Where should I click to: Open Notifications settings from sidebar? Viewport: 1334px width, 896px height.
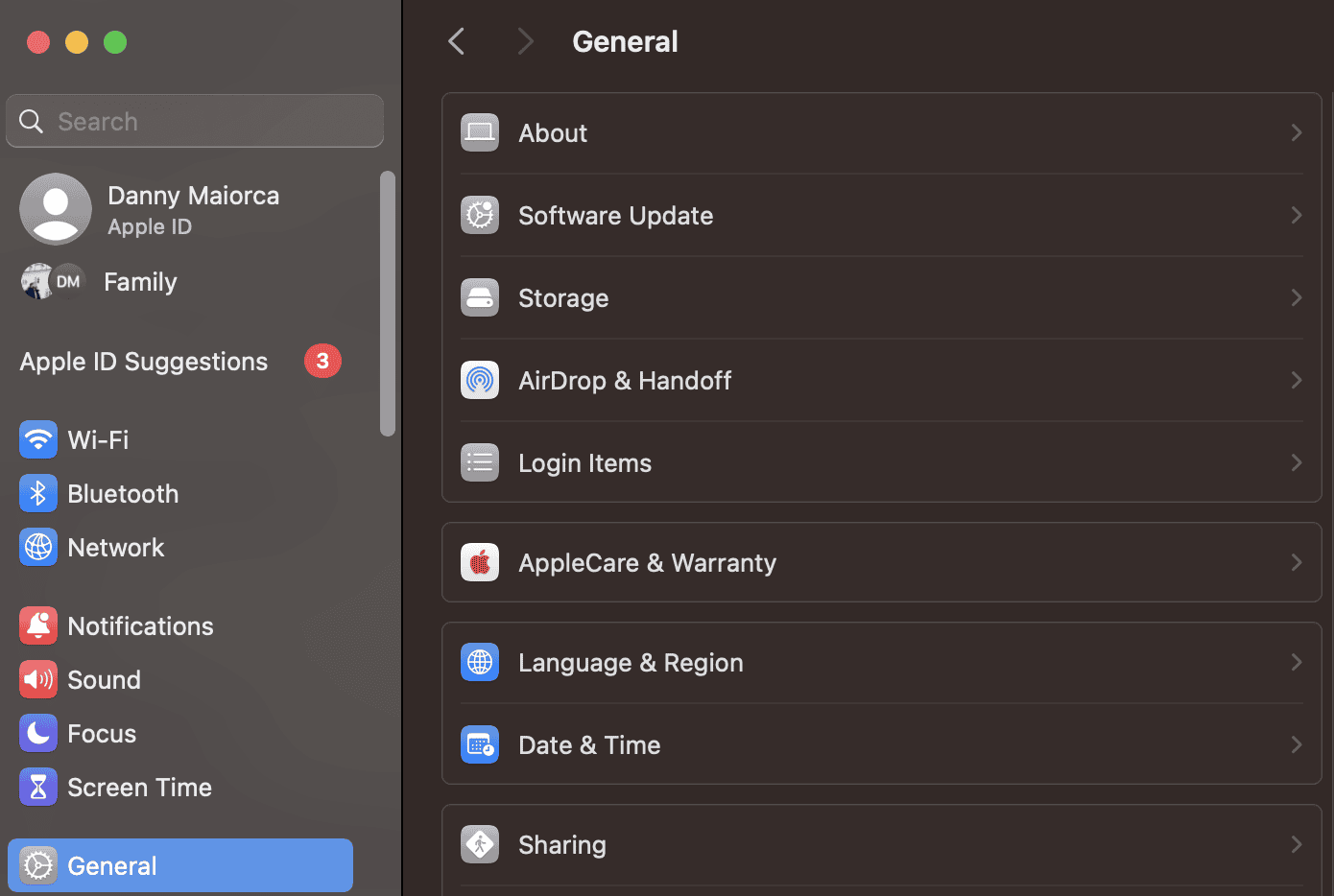coord(140,625)
